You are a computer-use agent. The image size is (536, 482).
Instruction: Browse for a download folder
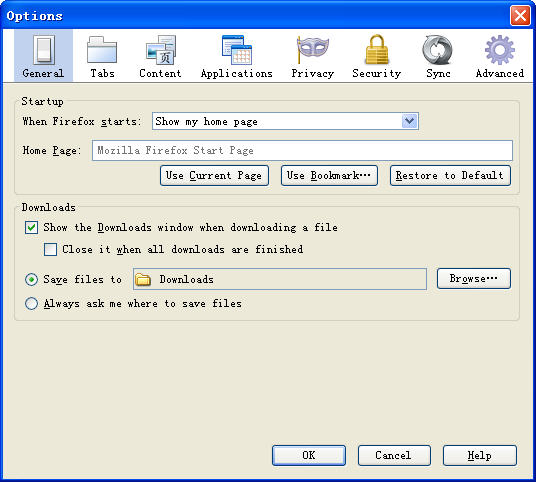474,279
